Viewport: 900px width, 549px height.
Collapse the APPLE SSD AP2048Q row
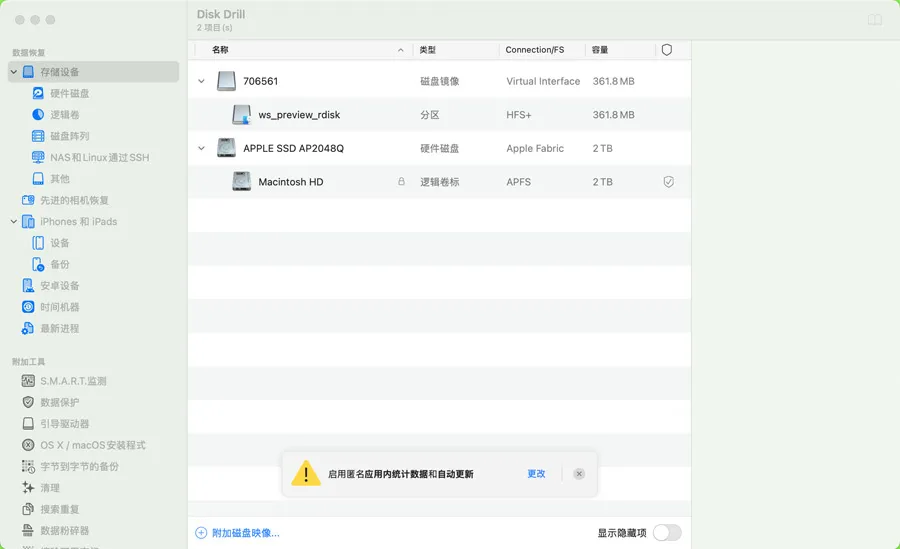201,149
